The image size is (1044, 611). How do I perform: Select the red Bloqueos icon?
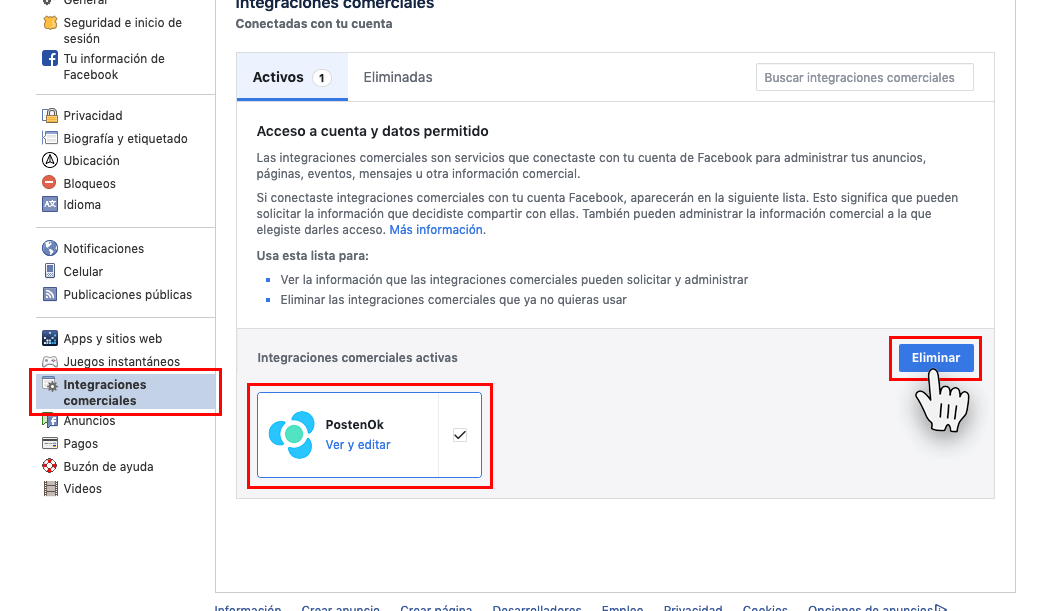click(x=49, y=182)
